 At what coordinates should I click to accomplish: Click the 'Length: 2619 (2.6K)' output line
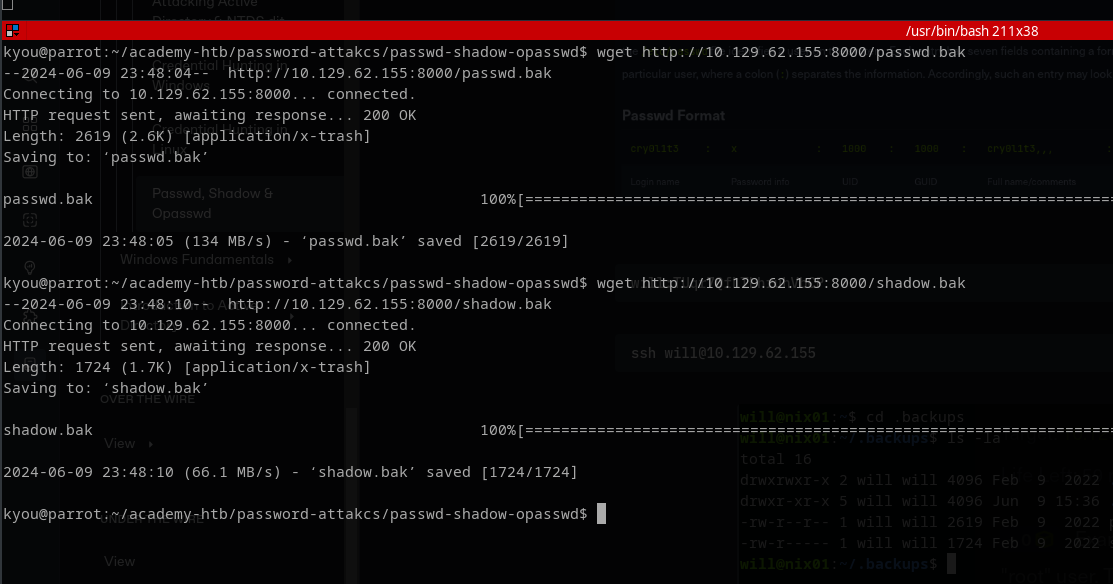point(186,136)
